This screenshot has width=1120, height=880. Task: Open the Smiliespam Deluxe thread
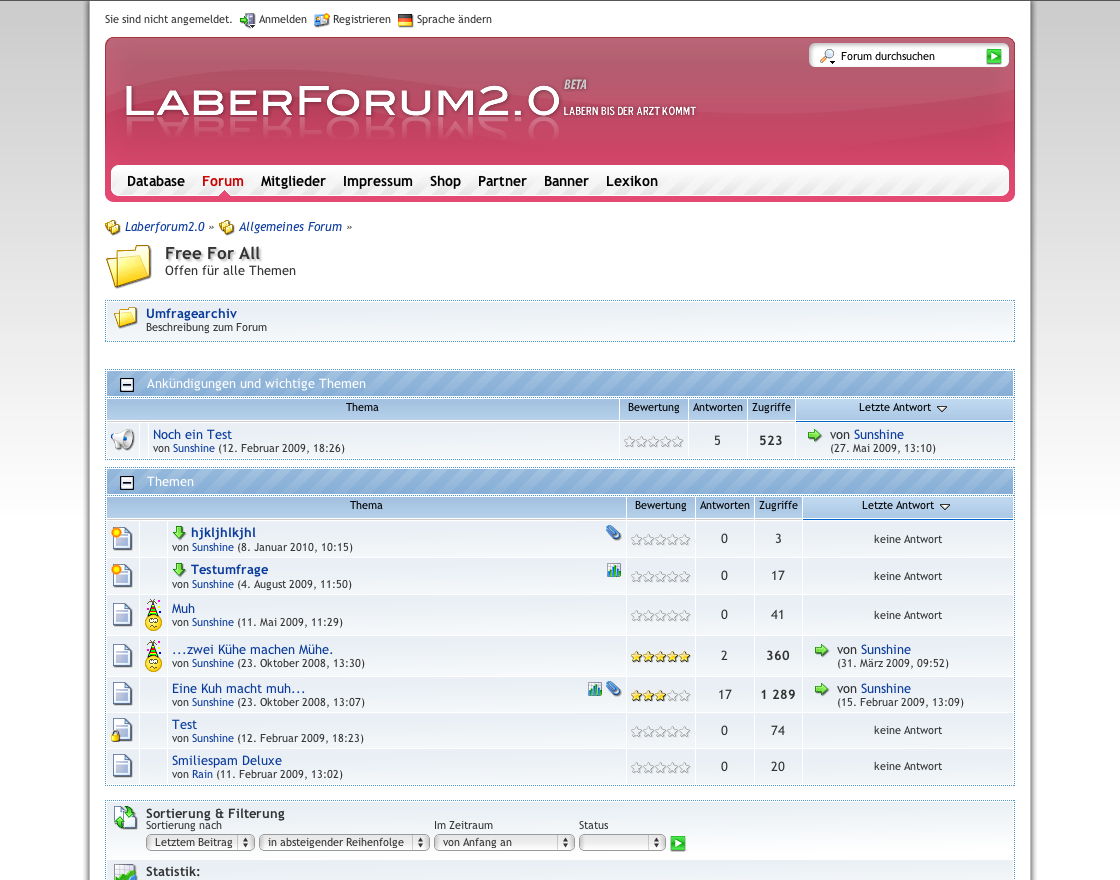tap(227, 760)
